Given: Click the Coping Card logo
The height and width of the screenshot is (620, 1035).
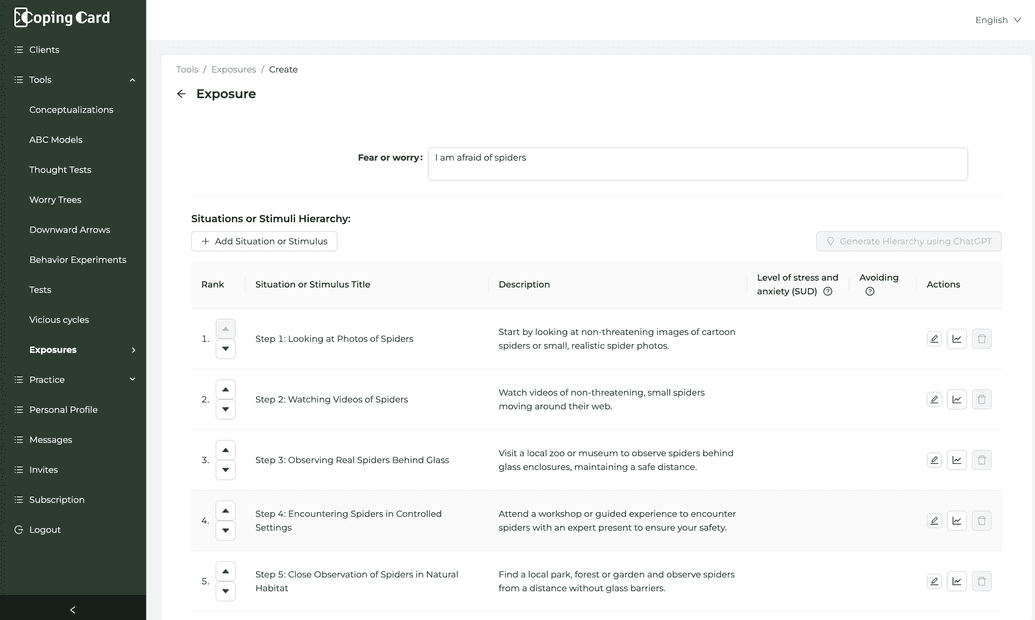Looking at the screenshot, I should [x=62, y=18].
